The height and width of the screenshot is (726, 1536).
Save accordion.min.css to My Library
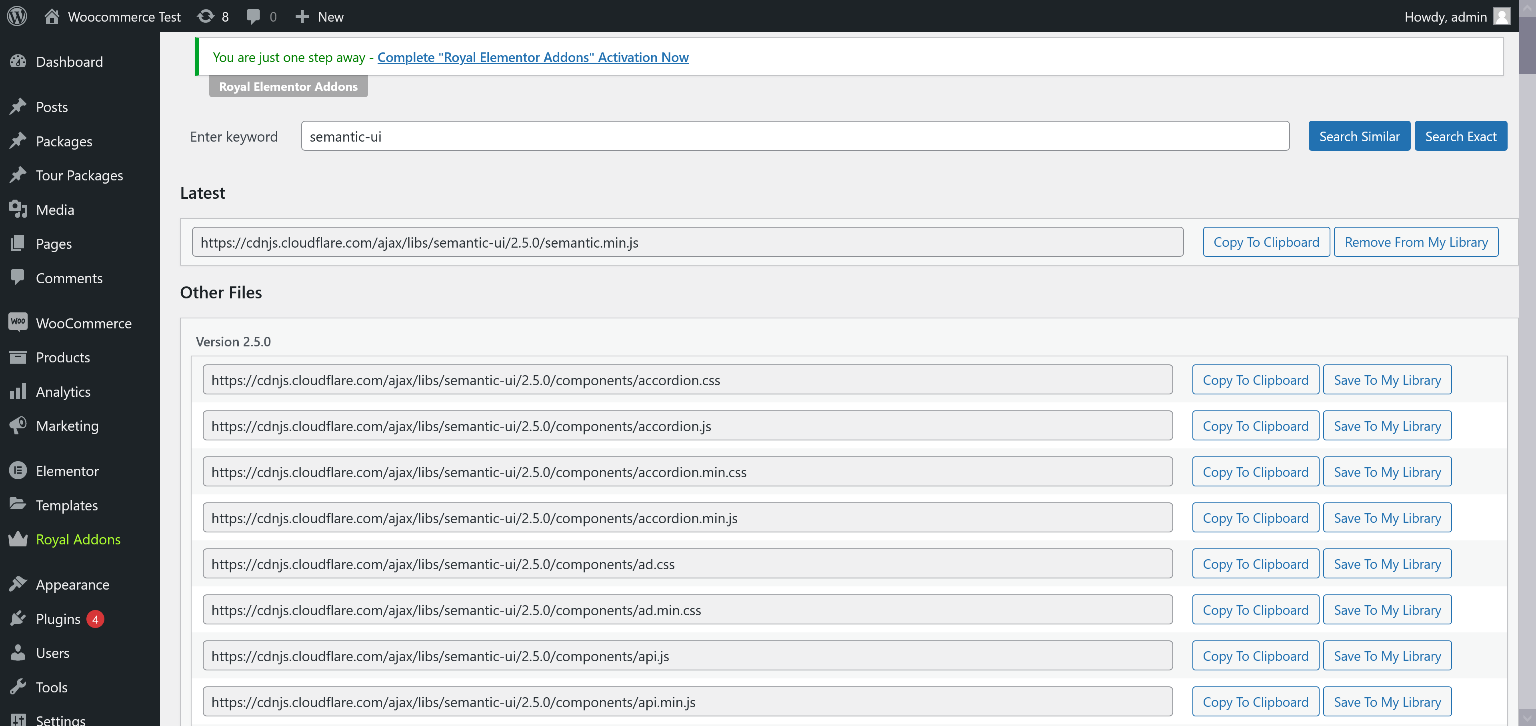1387,472
